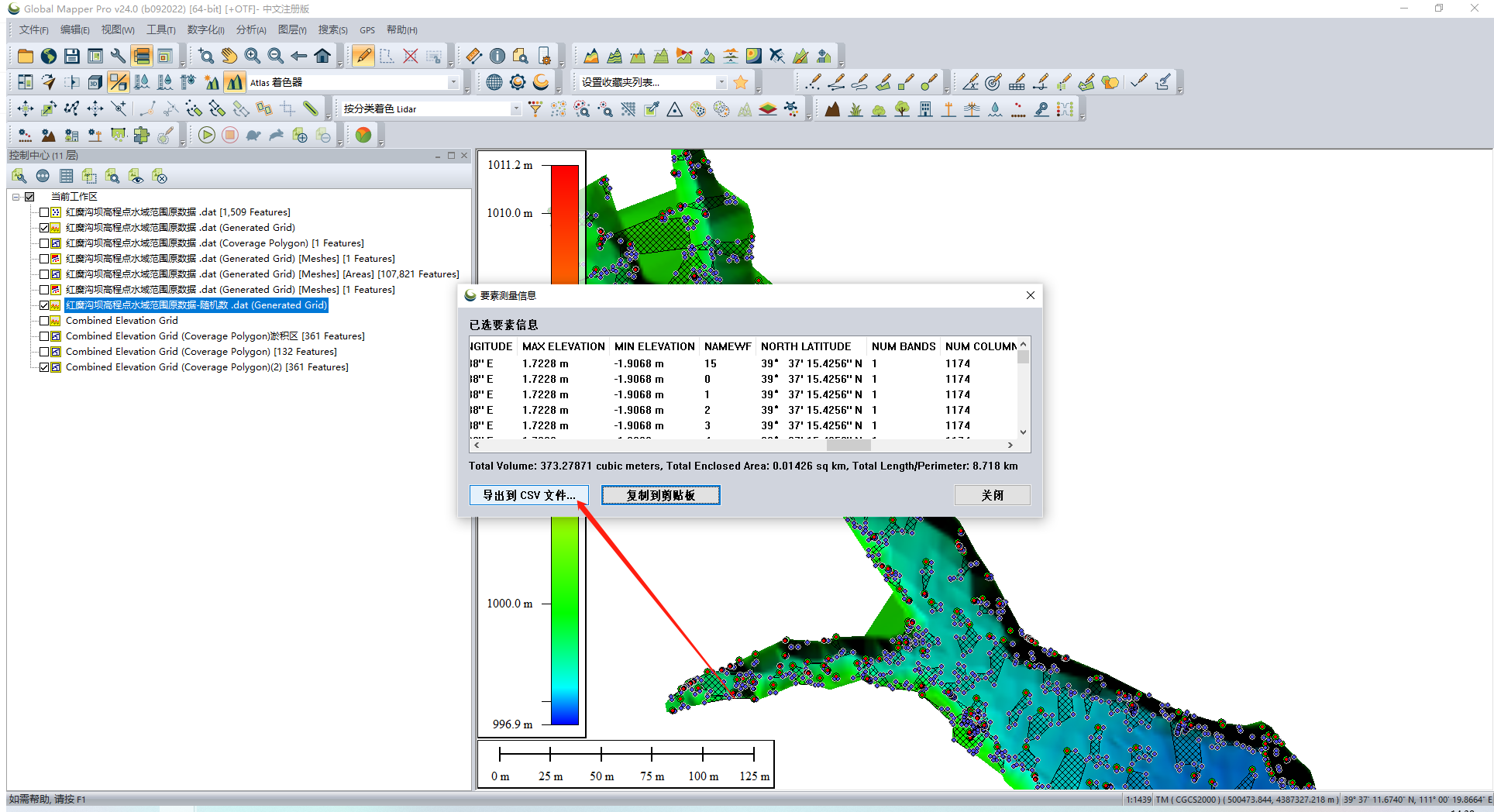This screenshot has height=812, width=1494.
Task: Click the zoom in magnifier icon
Action: [253, 56]
